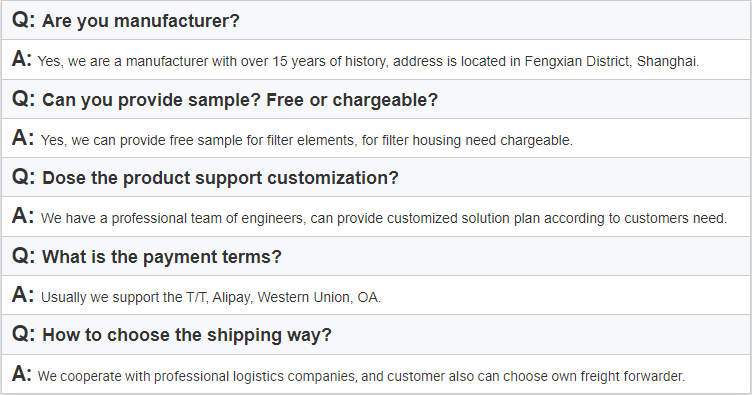Click the A: label beside logistics companies answer
Image resolution: width=752 pixels, height=395 pixels.
tap(22, 374)
